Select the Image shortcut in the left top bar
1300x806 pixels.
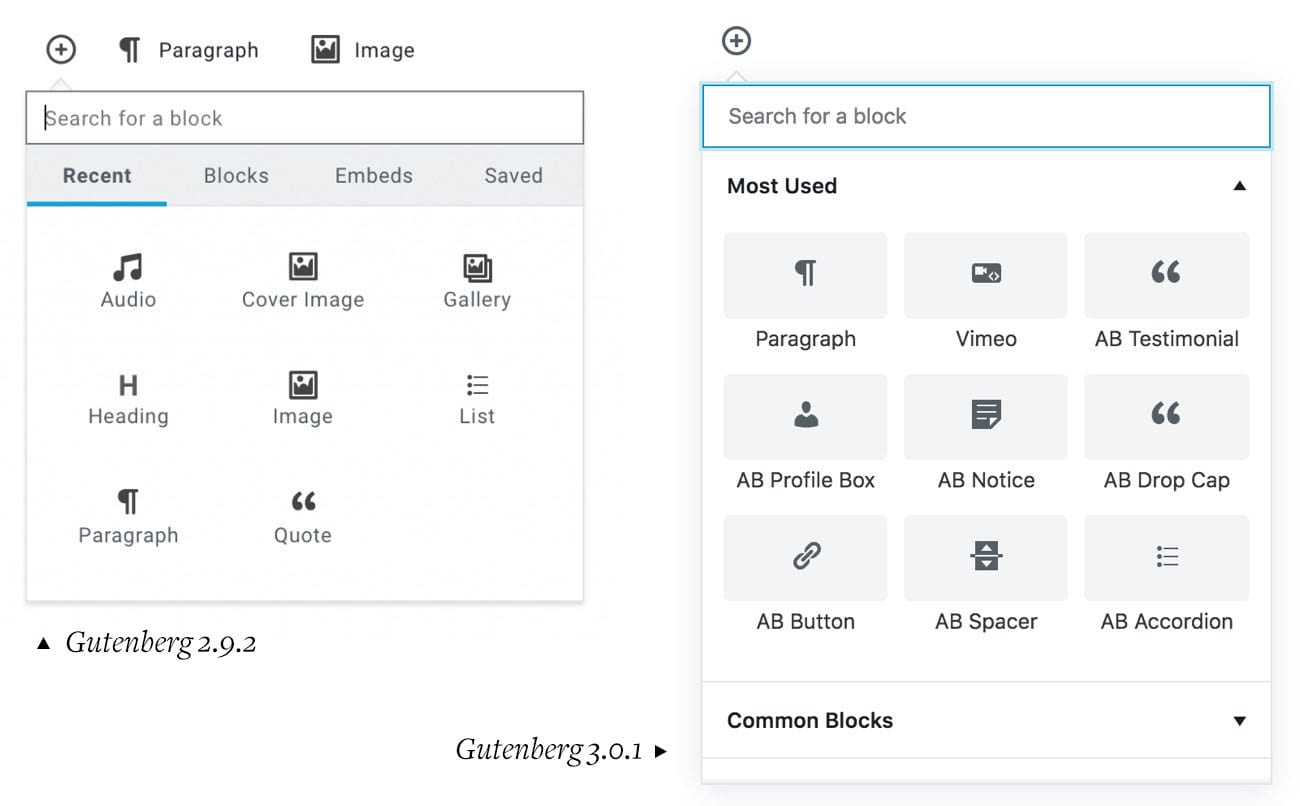[362, 50]
